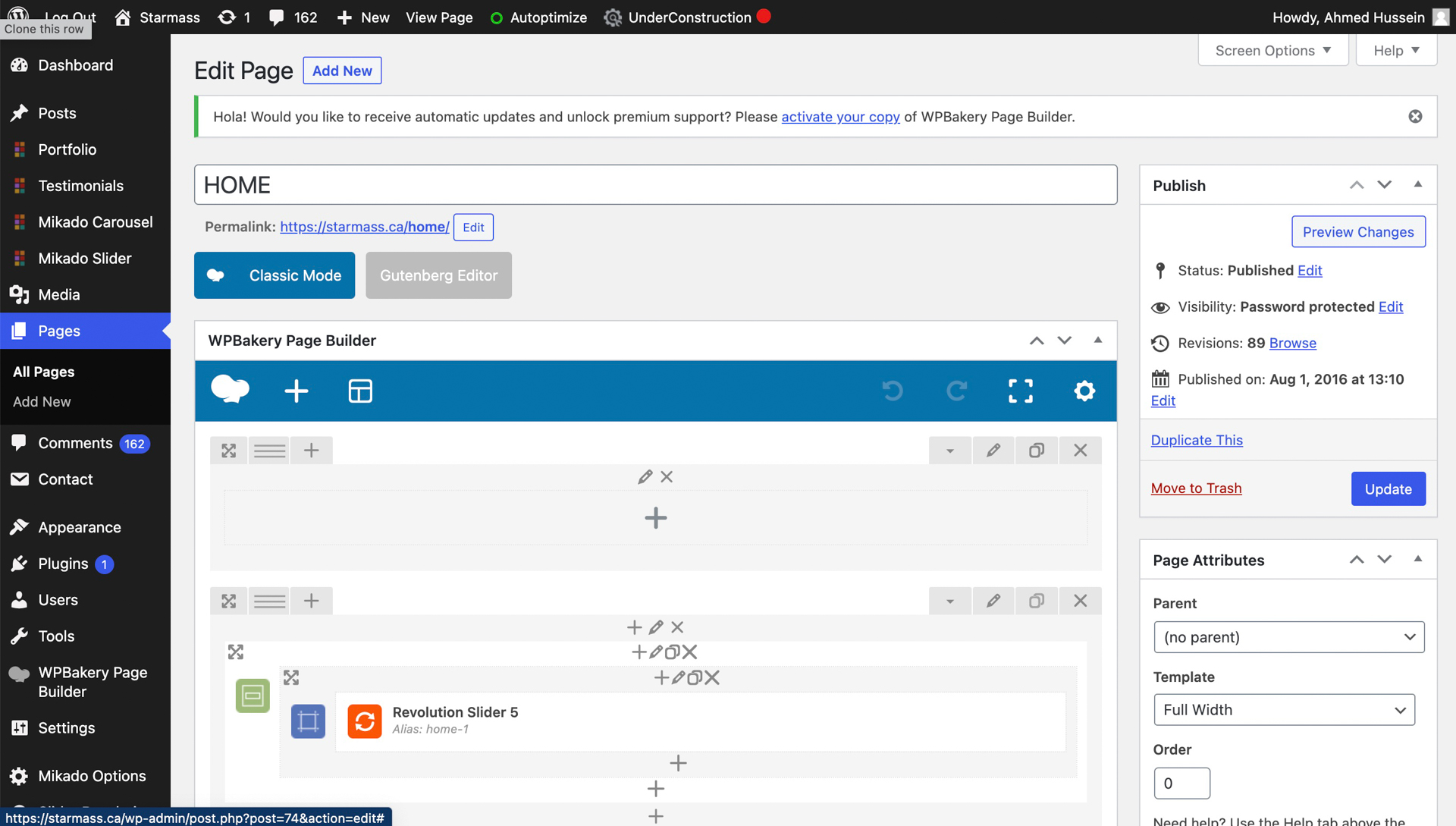Add element to first row's empty column
The width and height of the screenshot is (1456, 826).
[656, 518]
